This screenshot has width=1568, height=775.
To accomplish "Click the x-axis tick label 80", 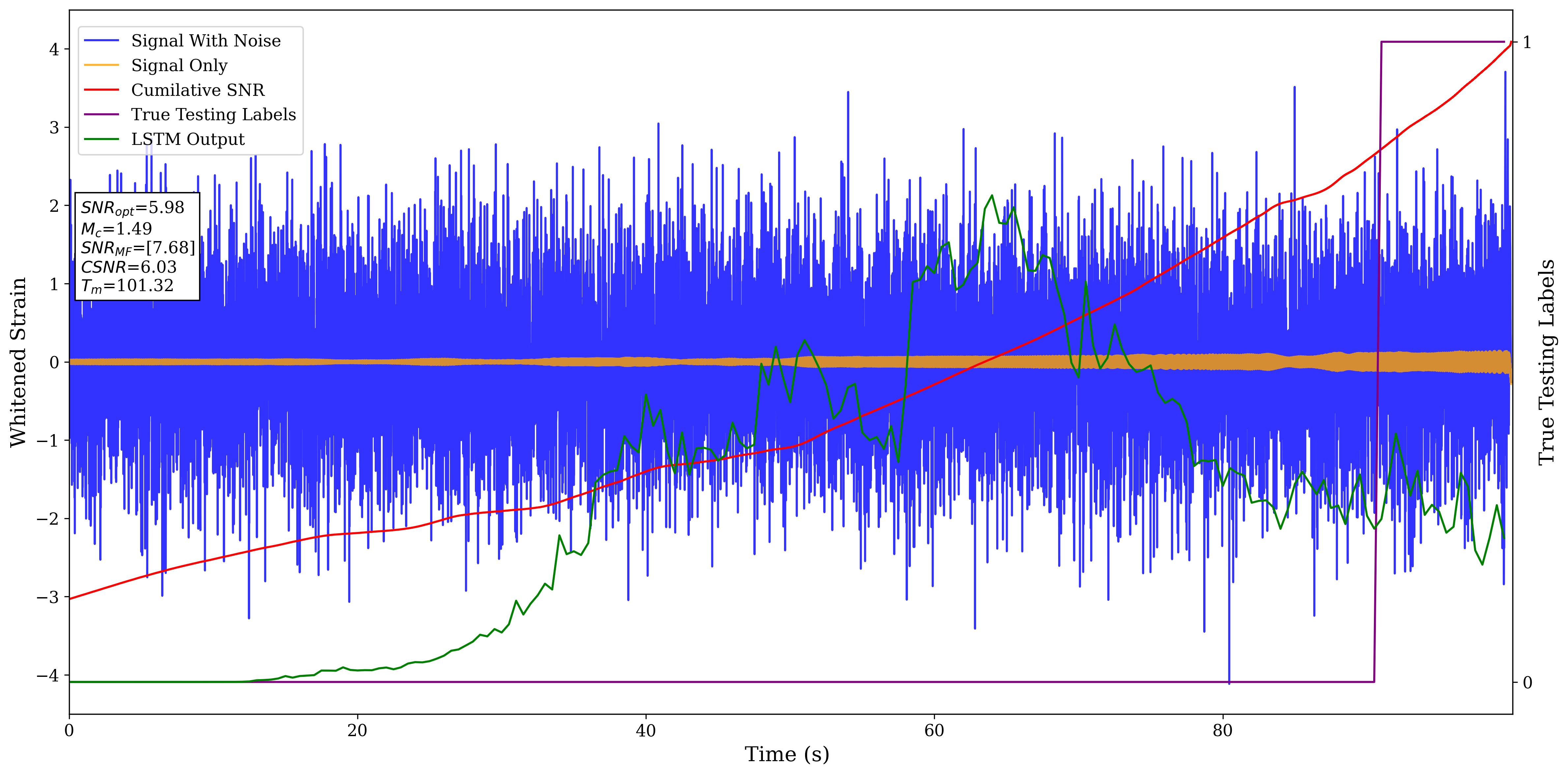I will click(x=1222, y=731).
